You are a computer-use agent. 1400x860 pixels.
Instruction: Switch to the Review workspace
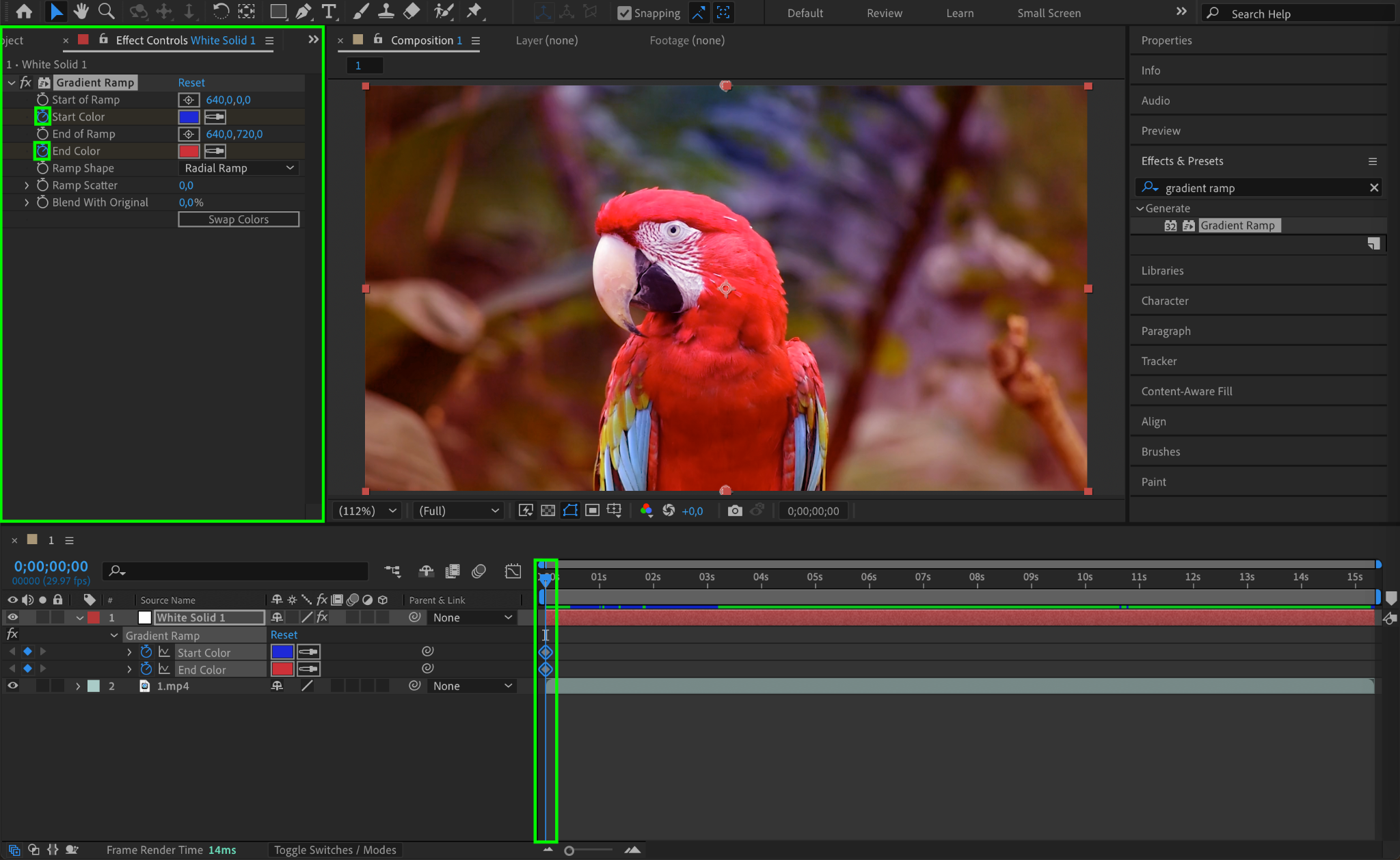point(884,13)
